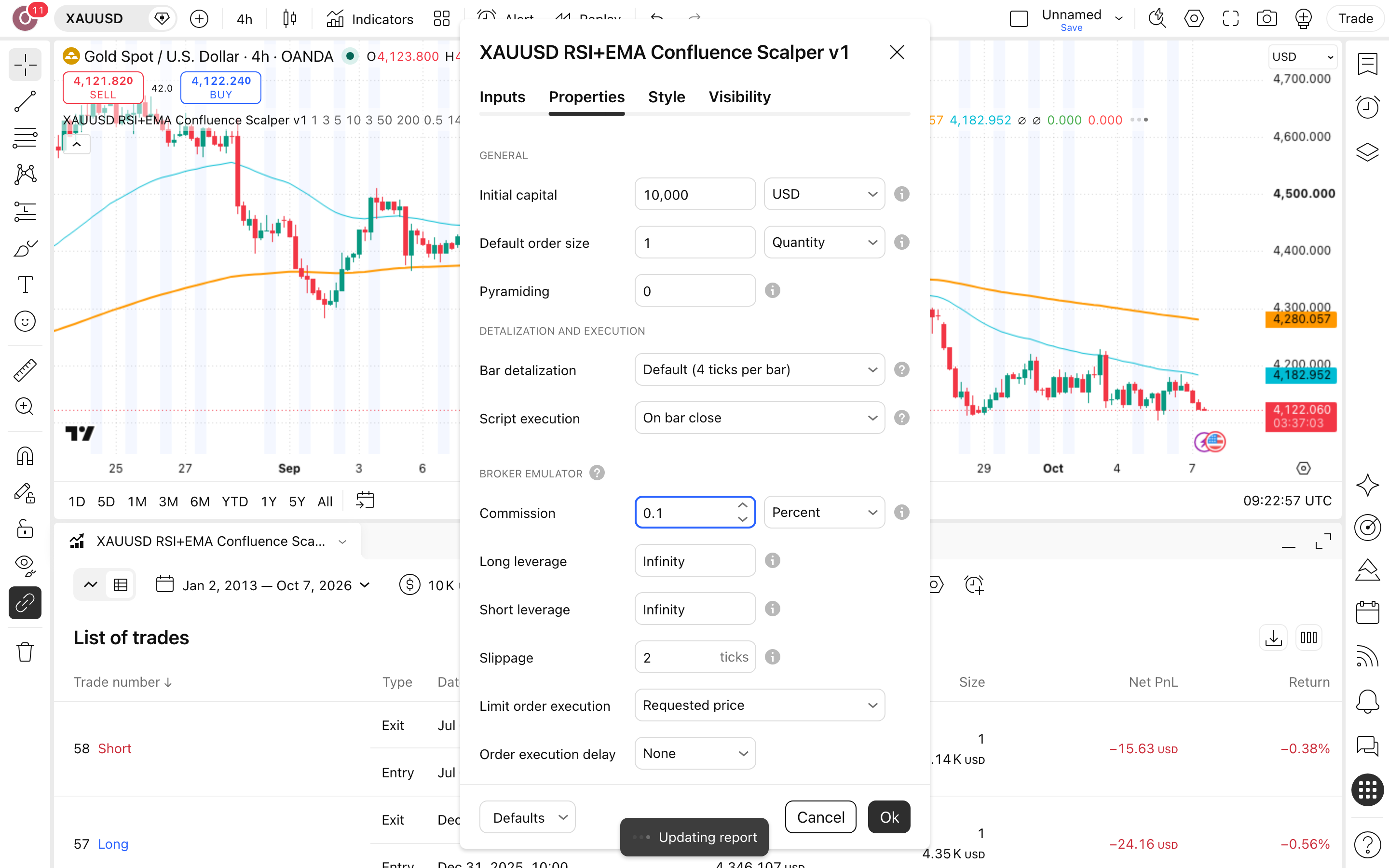Switch to the Inputs tab
This screenshot has height=868, width=1389.
click(x=502, y=96)
